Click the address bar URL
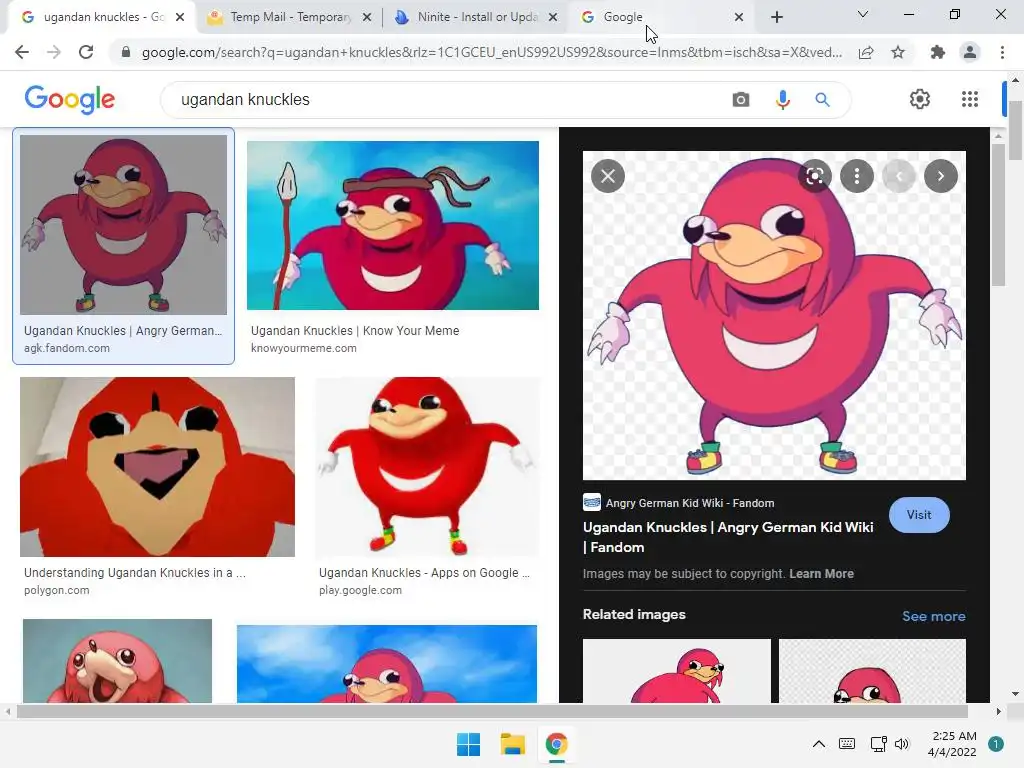 491,52
